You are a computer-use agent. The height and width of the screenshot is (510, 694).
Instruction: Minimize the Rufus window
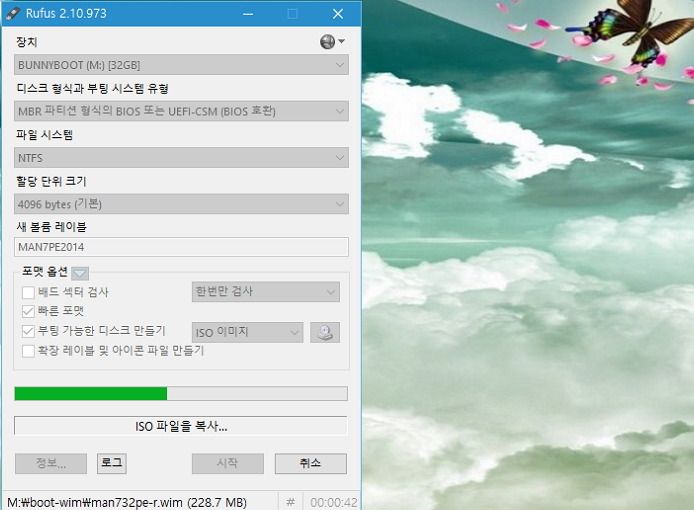tap(248, 14)
